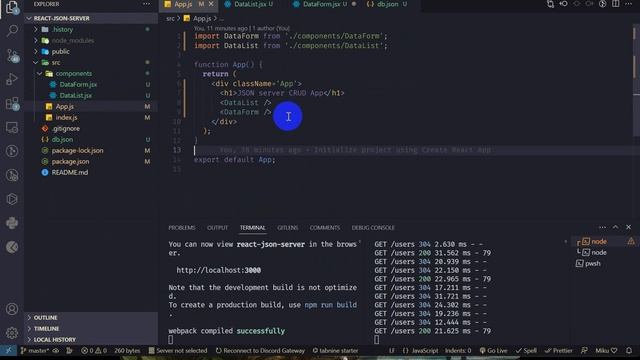The image size is (640, 360).
Task: Open the Accounts icon in activity bar
Action: pyautogui.click(x=12, y=309)
